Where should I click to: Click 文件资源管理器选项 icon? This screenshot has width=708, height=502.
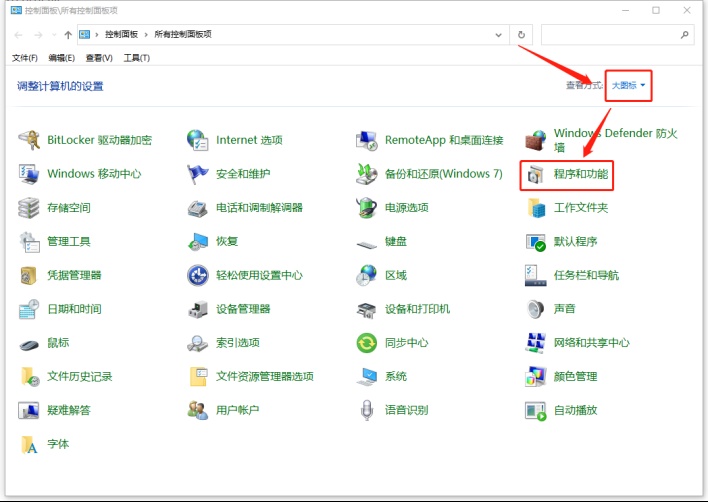(198, 376)
